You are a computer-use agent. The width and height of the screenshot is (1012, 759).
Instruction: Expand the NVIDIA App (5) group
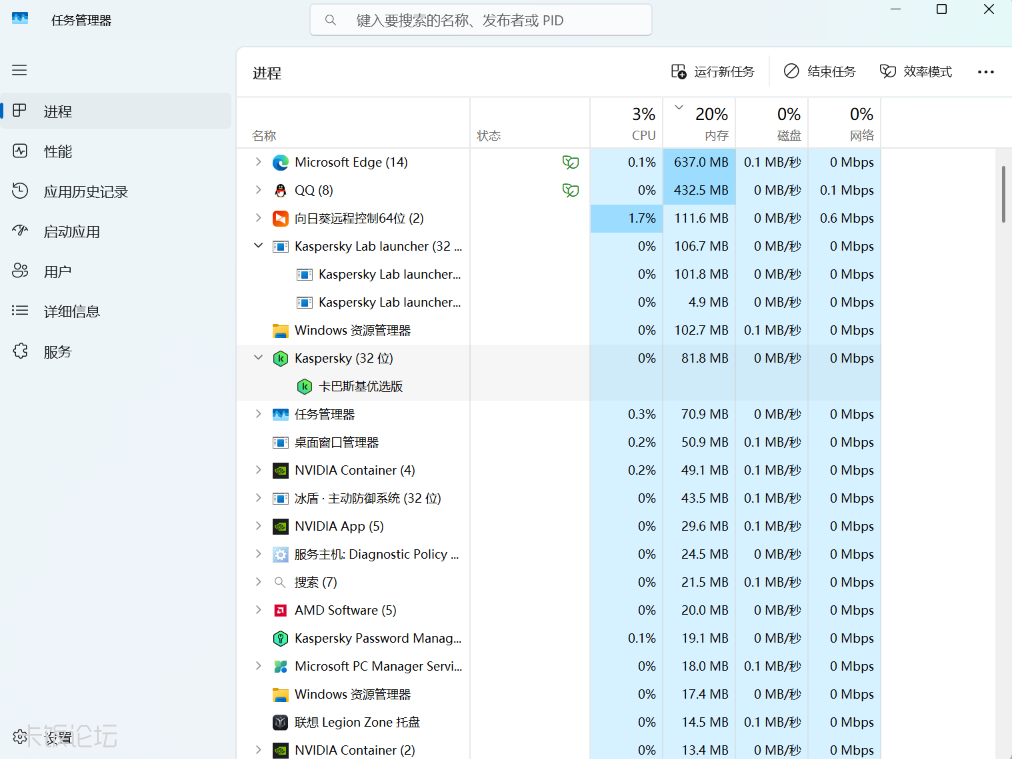coord(258,526)
